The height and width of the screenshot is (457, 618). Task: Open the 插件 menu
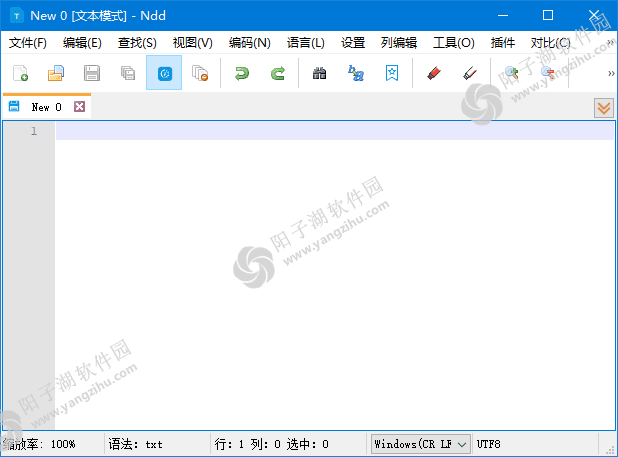point(503,43)
